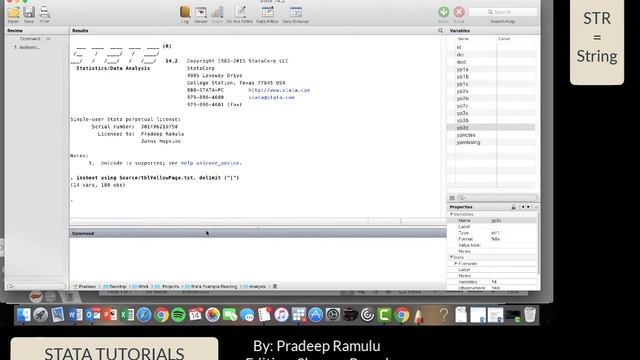The height and width of the screenshot is (360, 640).
Task: Click the Print toolbar icon
Action: pos(44,14)
